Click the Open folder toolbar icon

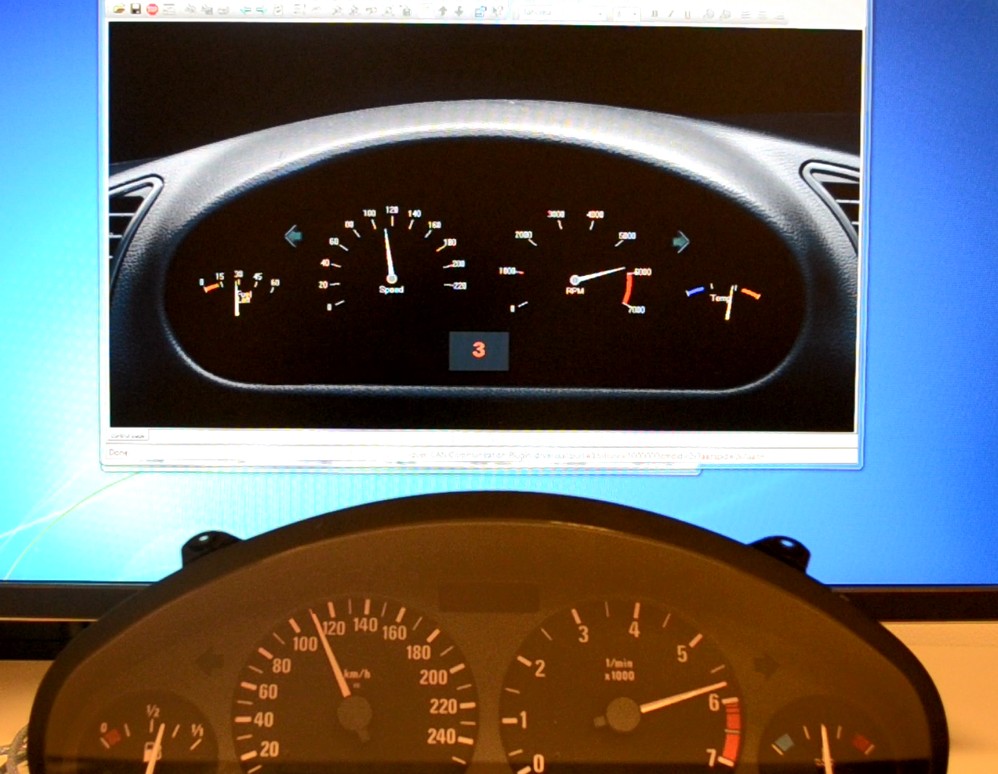pos(119,9)
